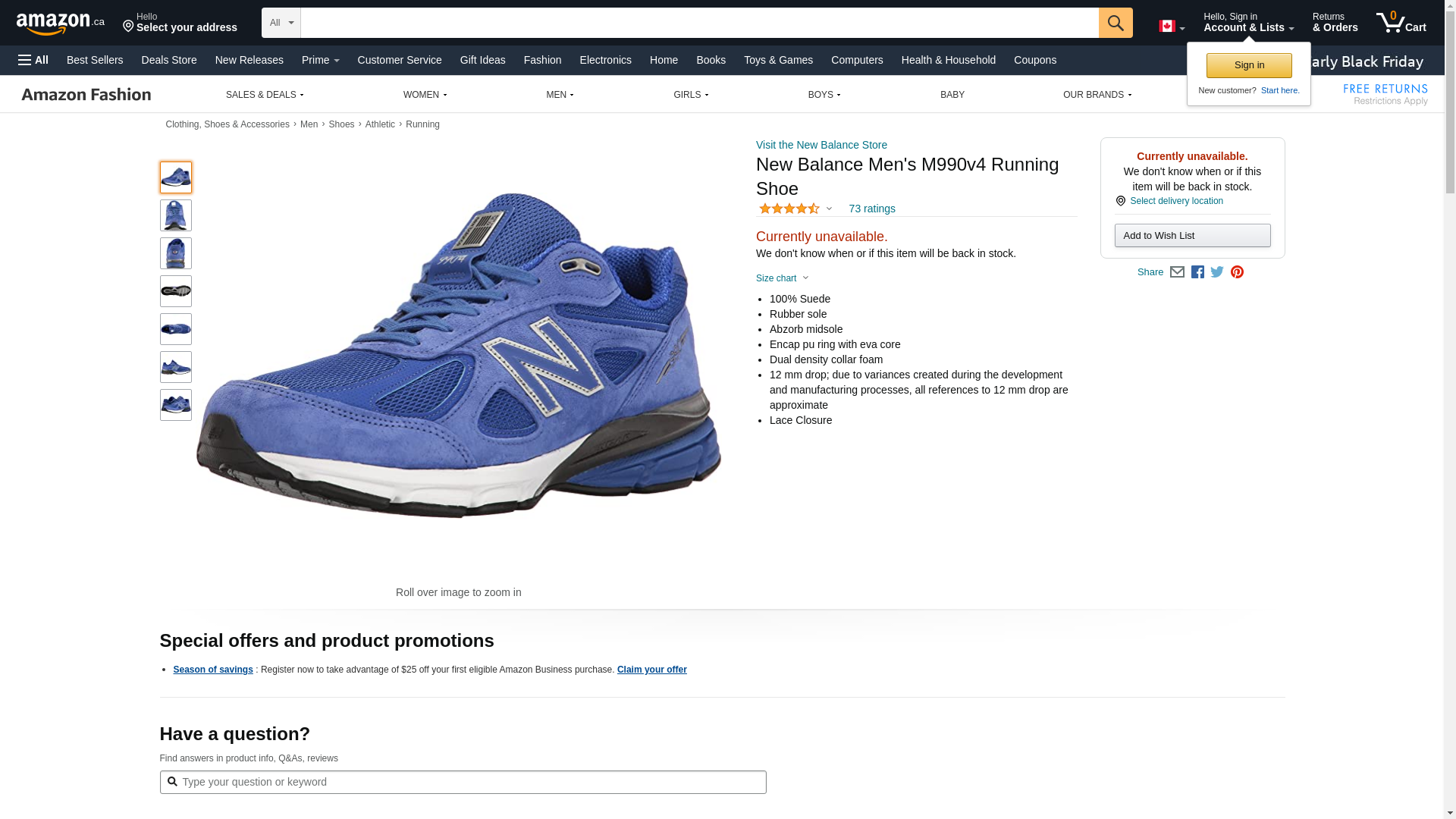Open the Best Sellers nav item

(x=95, y=60)
